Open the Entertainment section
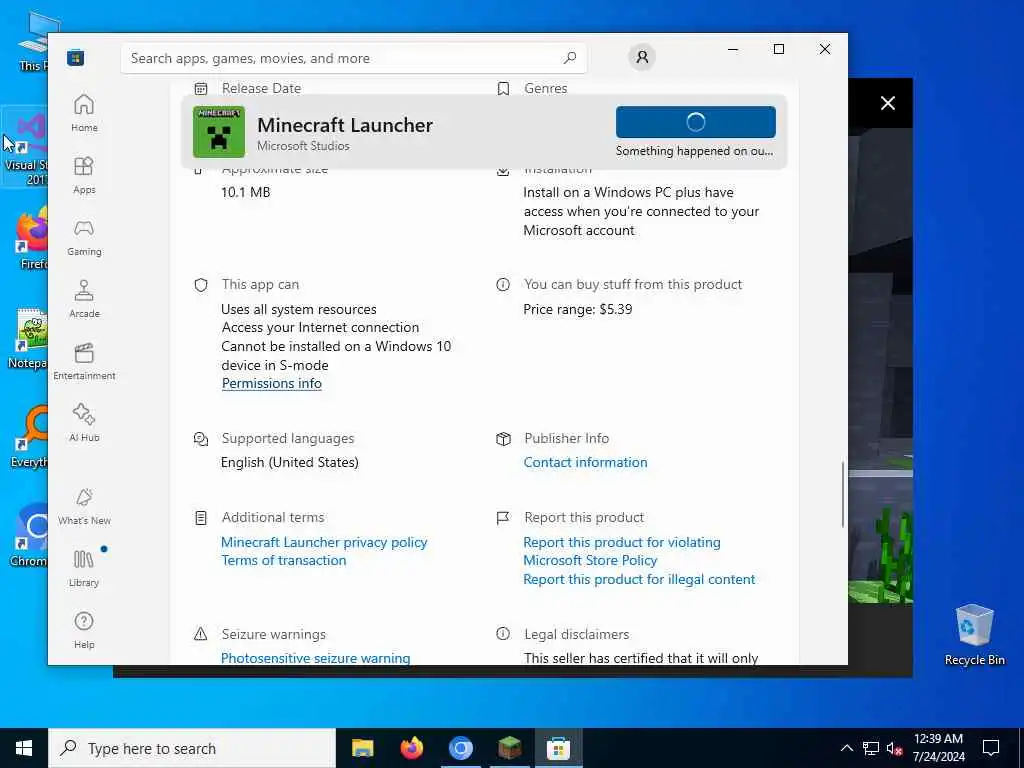 84,361
